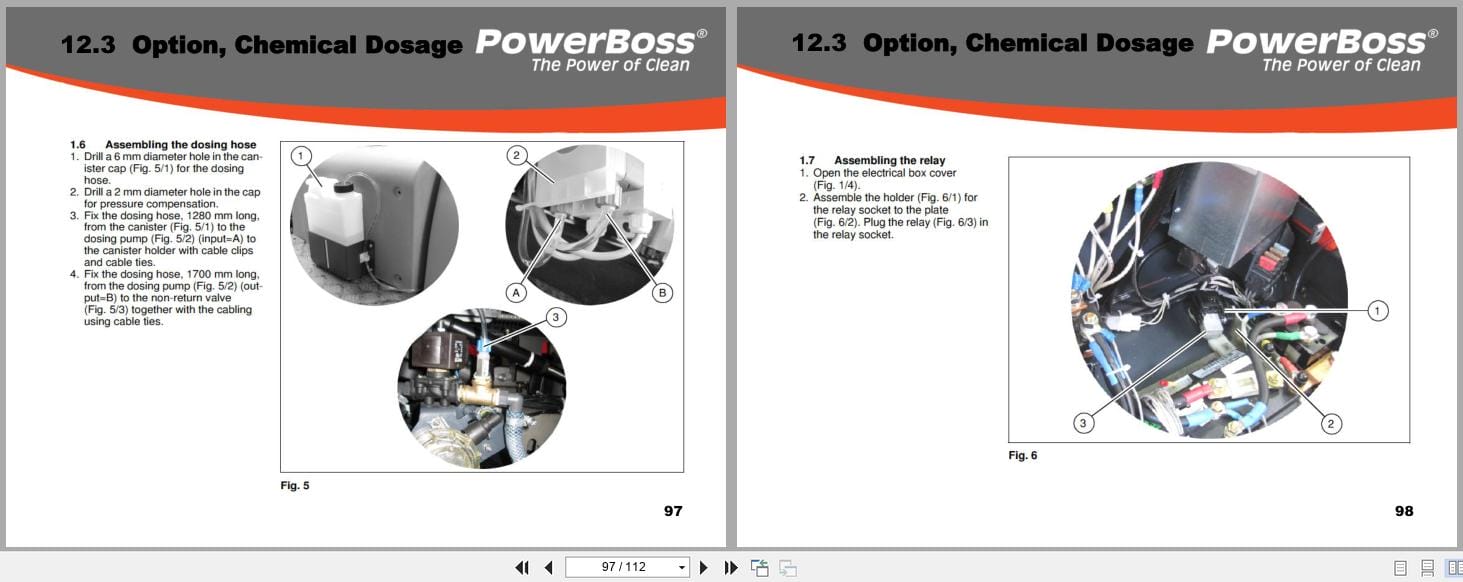Click the page number 98 label
Screen dimensions: 1463x582
coord(1405,511)
